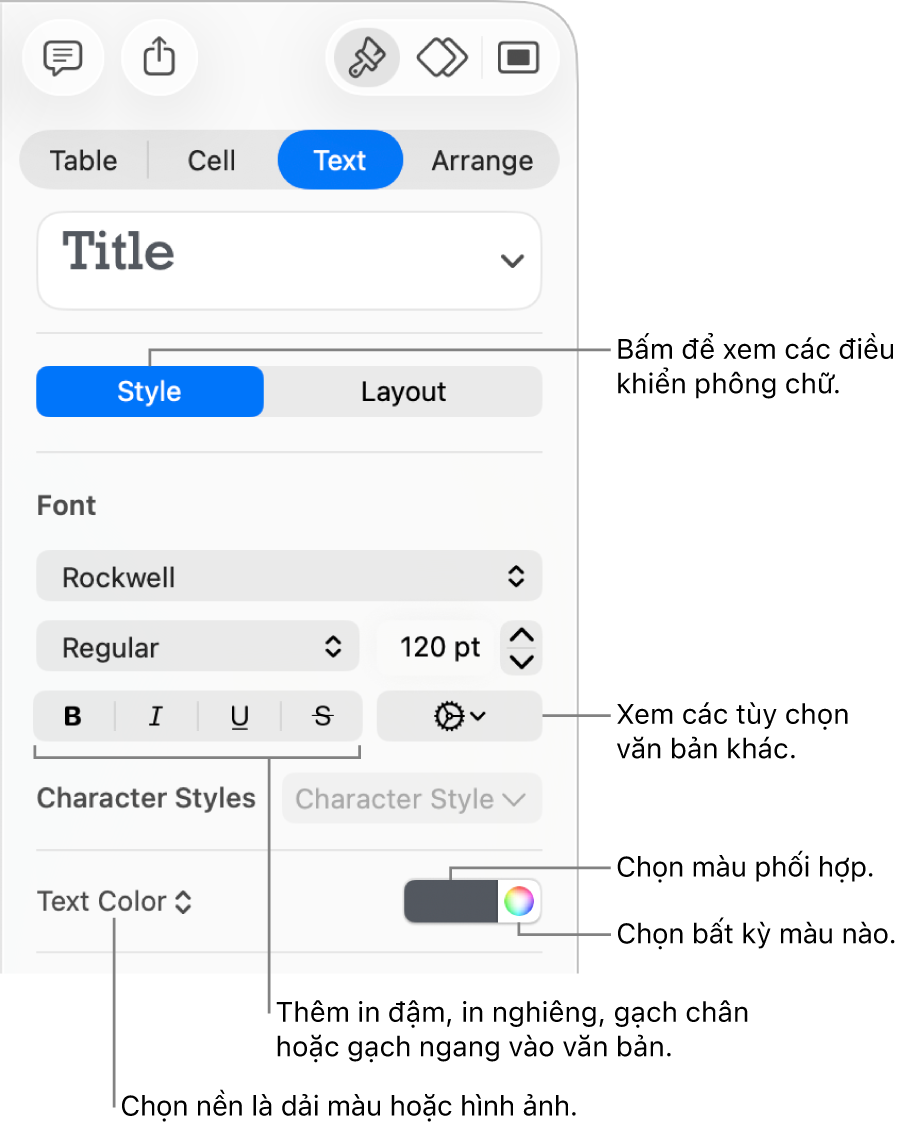Toggle Italic formatting
Screen dimensions: 915x1133
point(156,716)
